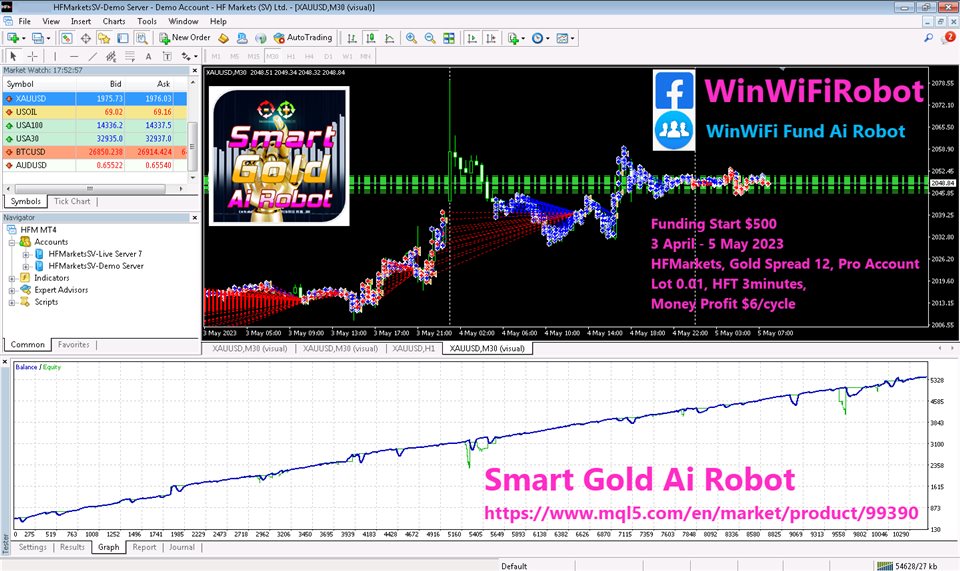Open the Tick Chart tab
Viewport: 960px width, 571px height.
click(72, 201)
